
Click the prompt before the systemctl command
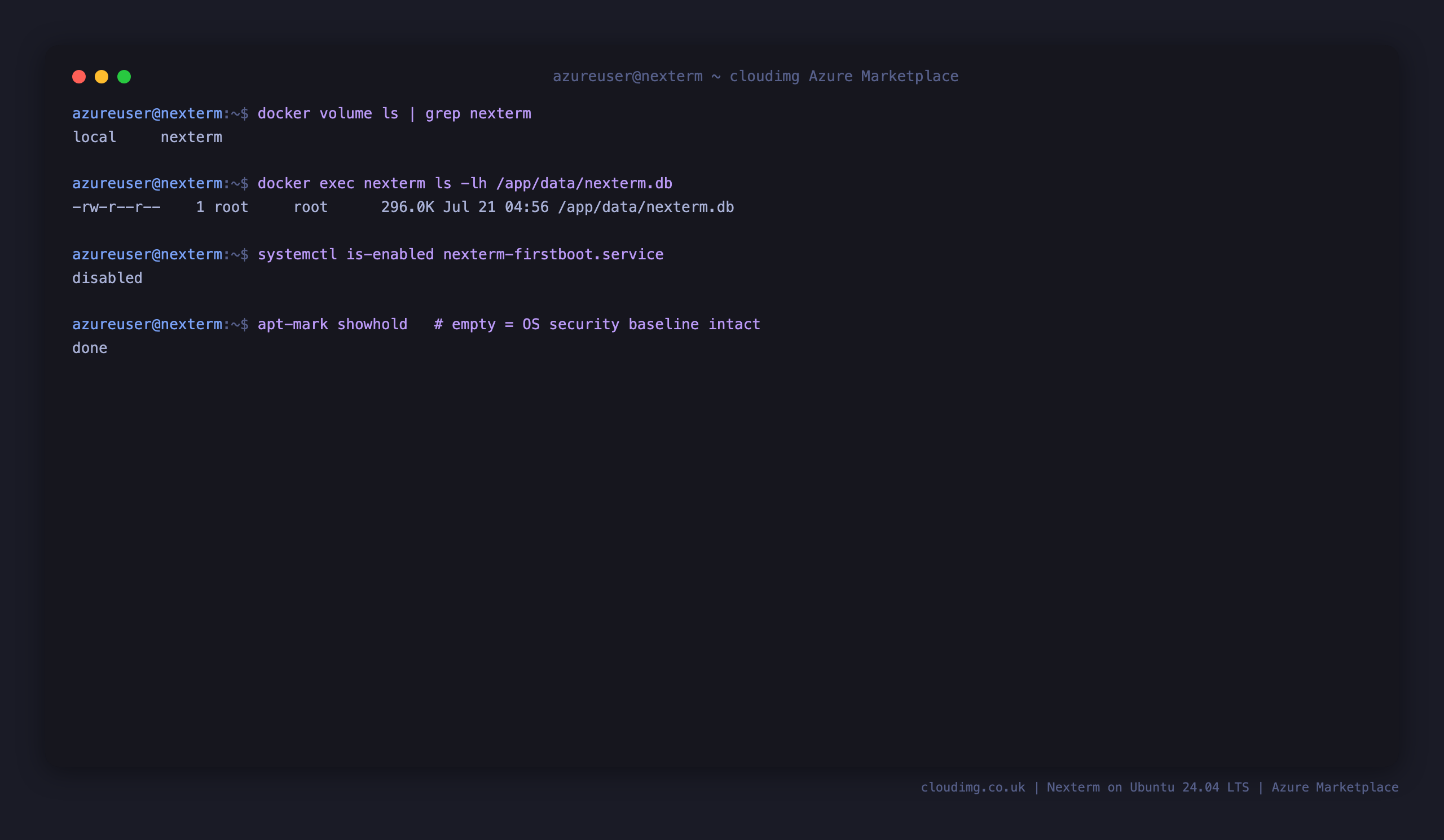(x=160, y=254)
